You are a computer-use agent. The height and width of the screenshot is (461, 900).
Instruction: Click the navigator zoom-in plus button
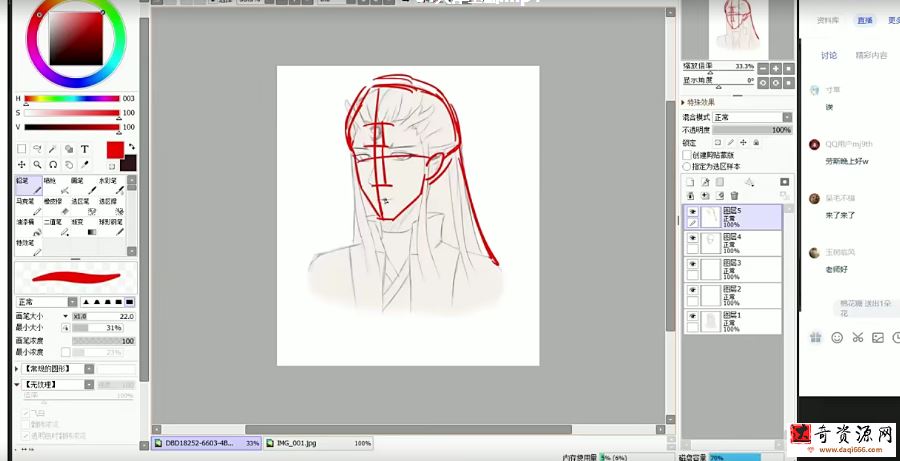[x=776, y=69]
